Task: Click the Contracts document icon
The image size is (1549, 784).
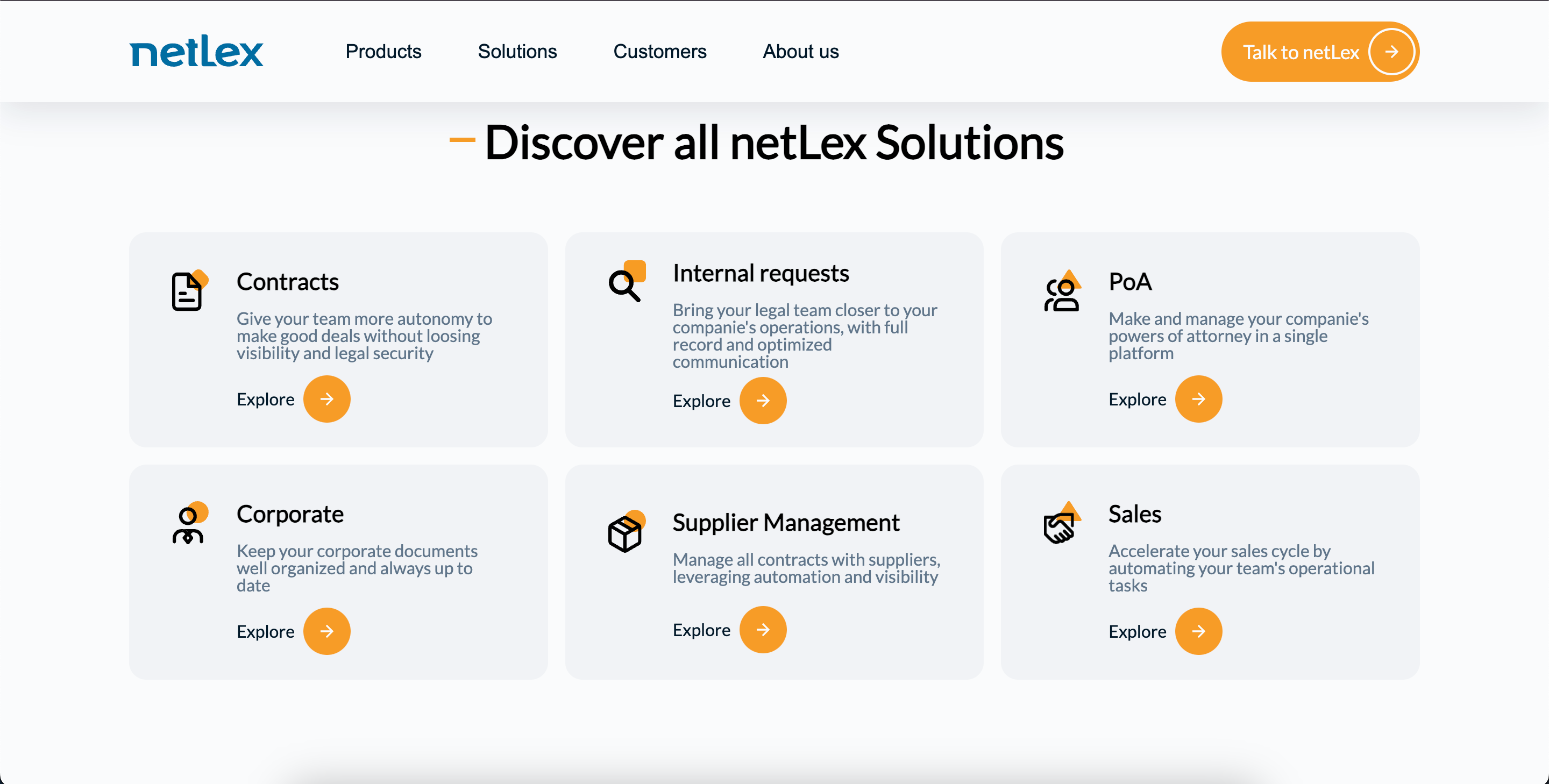Action: pos(189,290)
